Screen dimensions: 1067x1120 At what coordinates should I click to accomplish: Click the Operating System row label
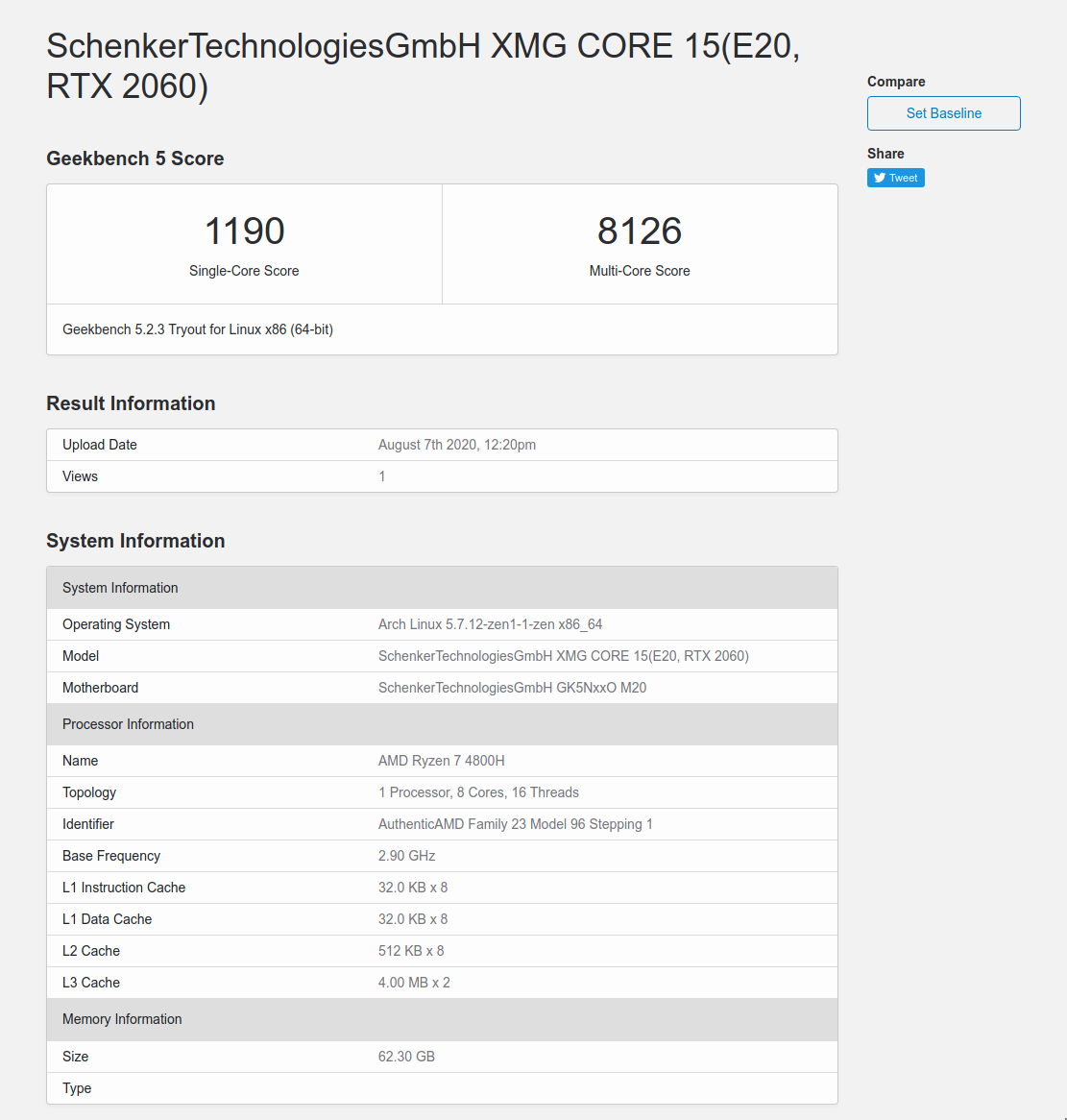point(115,624)
